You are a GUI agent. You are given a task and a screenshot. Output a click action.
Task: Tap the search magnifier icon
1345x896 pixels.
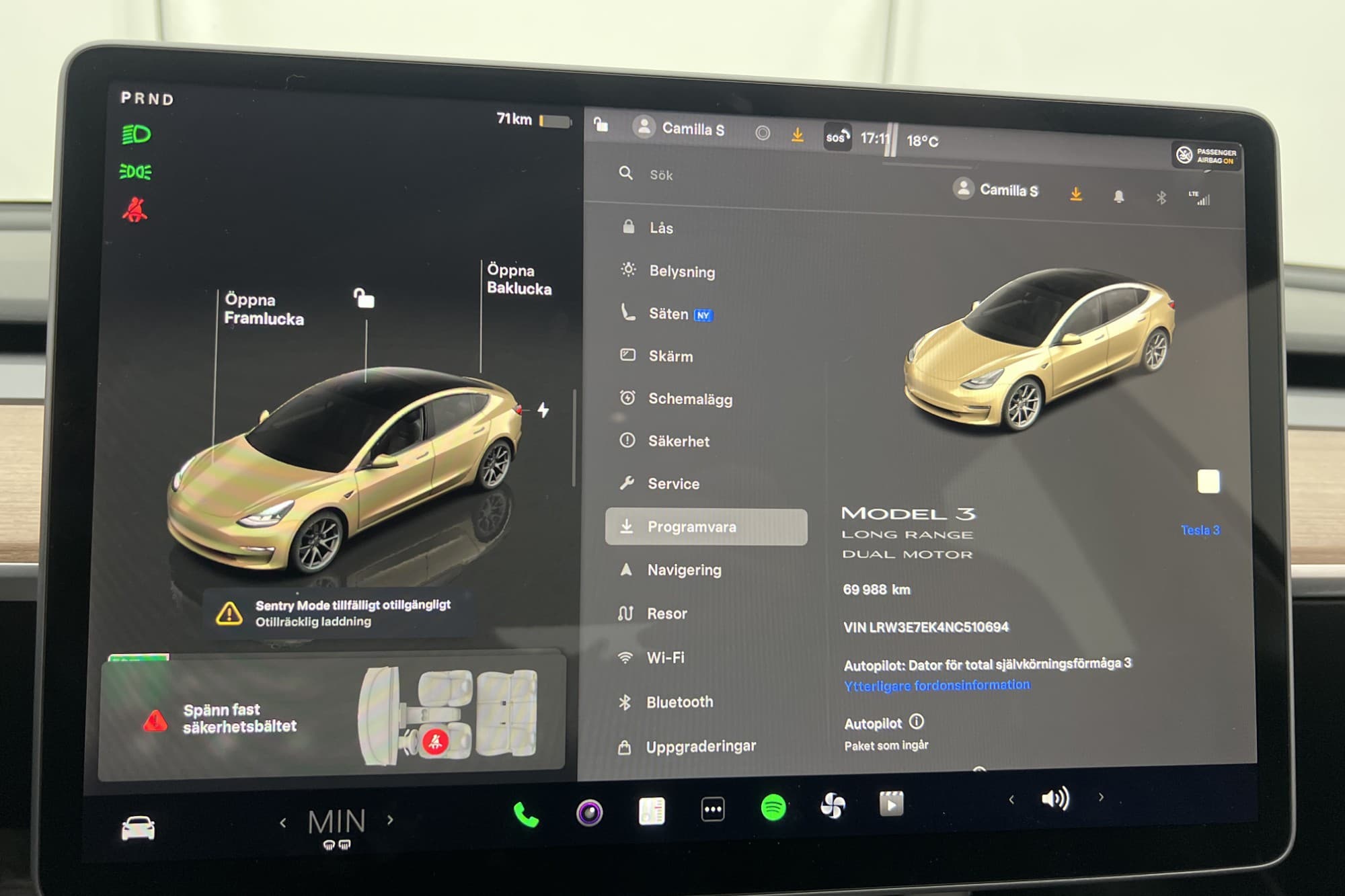click(625, 173)
